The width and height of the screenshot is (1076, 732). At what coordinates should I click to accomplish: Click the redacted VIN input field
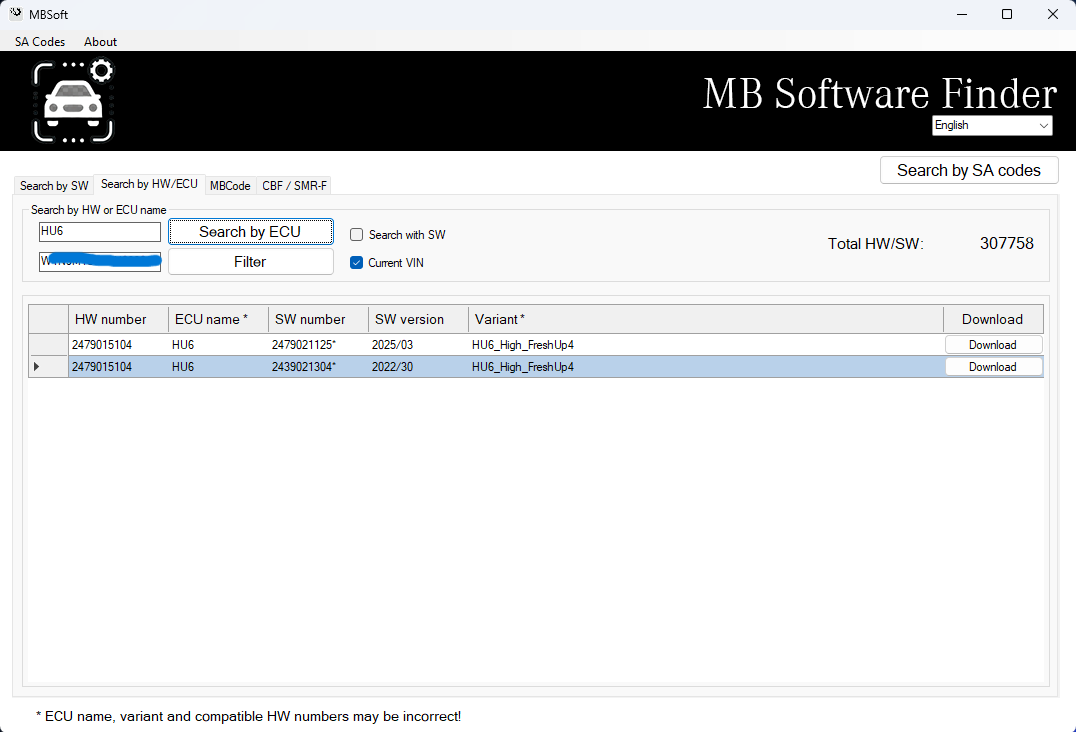point(100,262)
